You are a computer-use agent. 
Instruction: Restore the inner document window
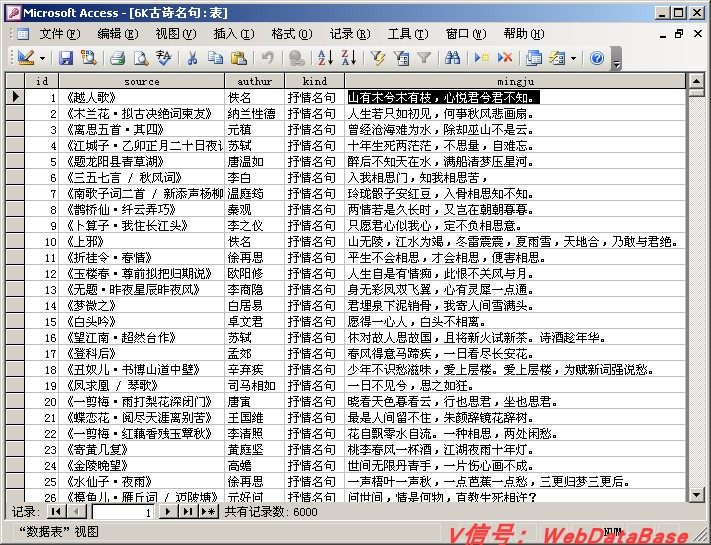[x=679, y=34]
